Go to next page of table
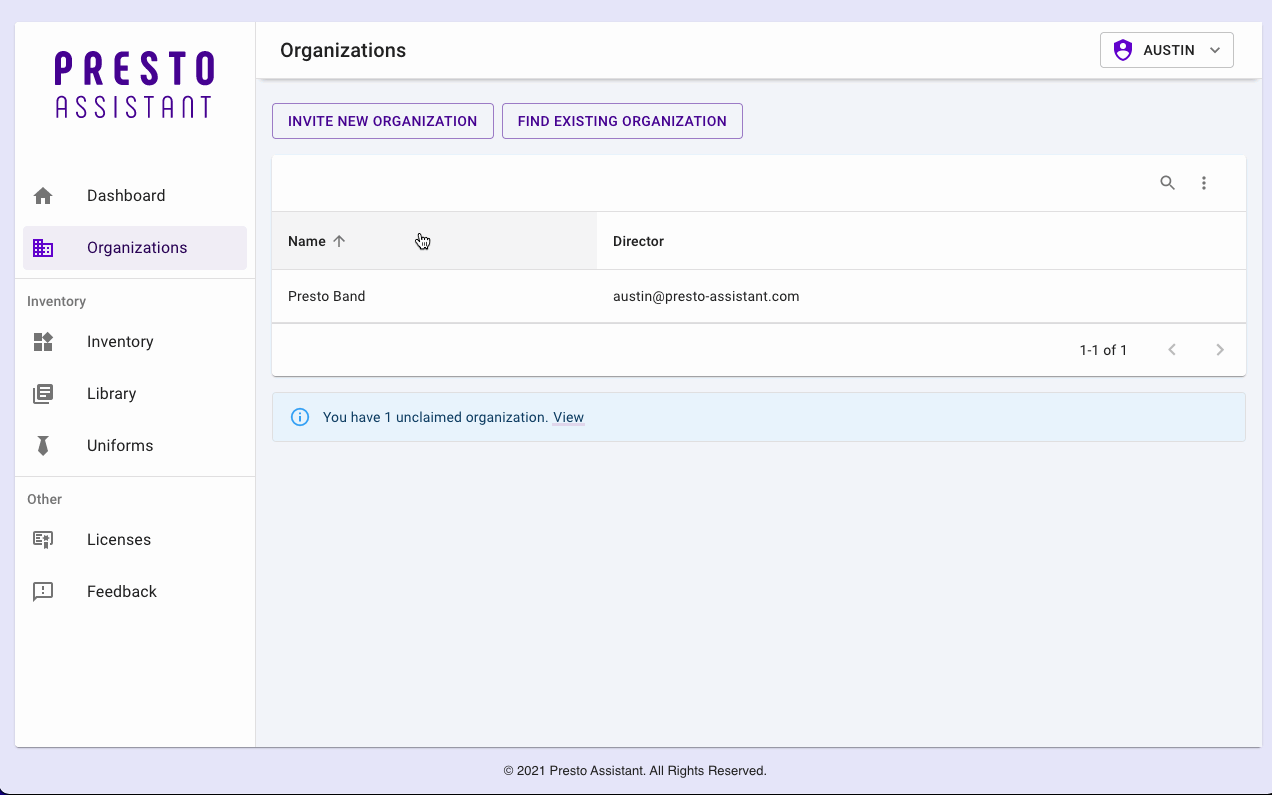 click(x=1219, y=350)
